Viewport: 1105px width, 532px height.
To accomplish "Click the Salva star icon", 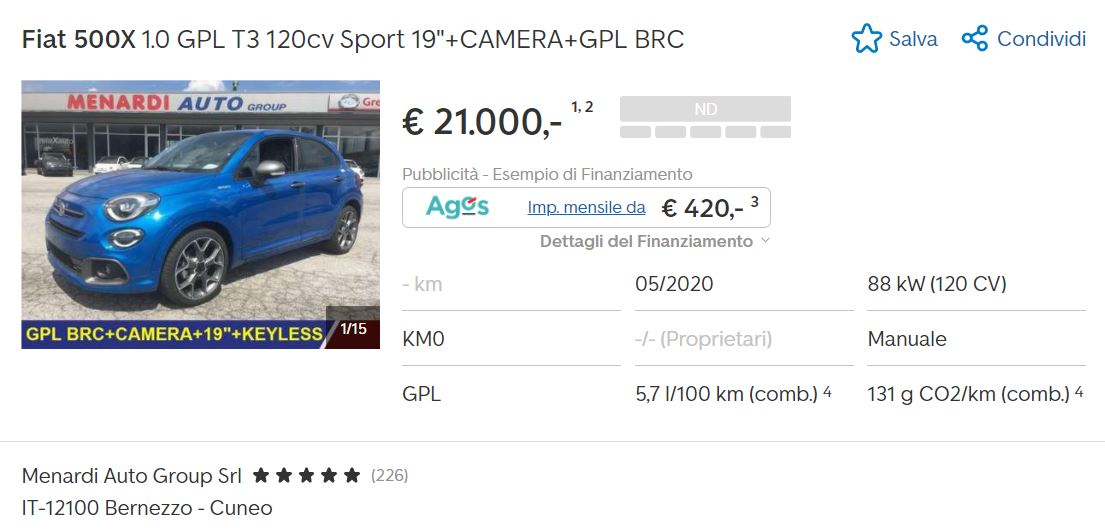I will pos(866,39).
